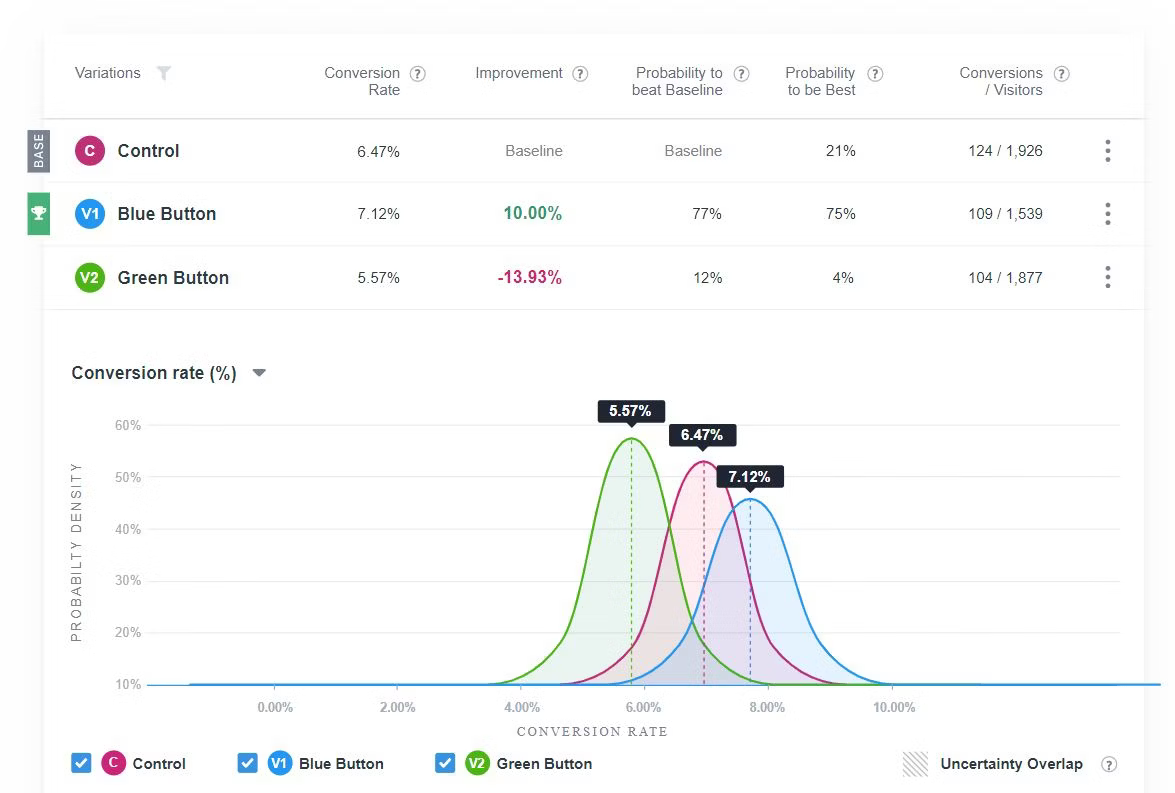Click the C badge for Control variation

(x=90, y=150)
